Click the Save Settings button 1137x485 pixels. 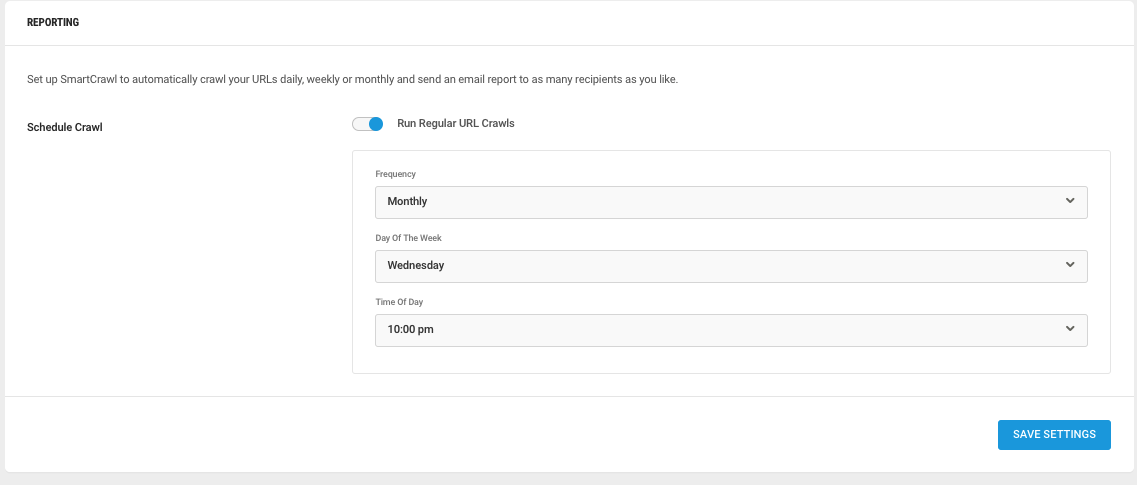(1054, 434)
